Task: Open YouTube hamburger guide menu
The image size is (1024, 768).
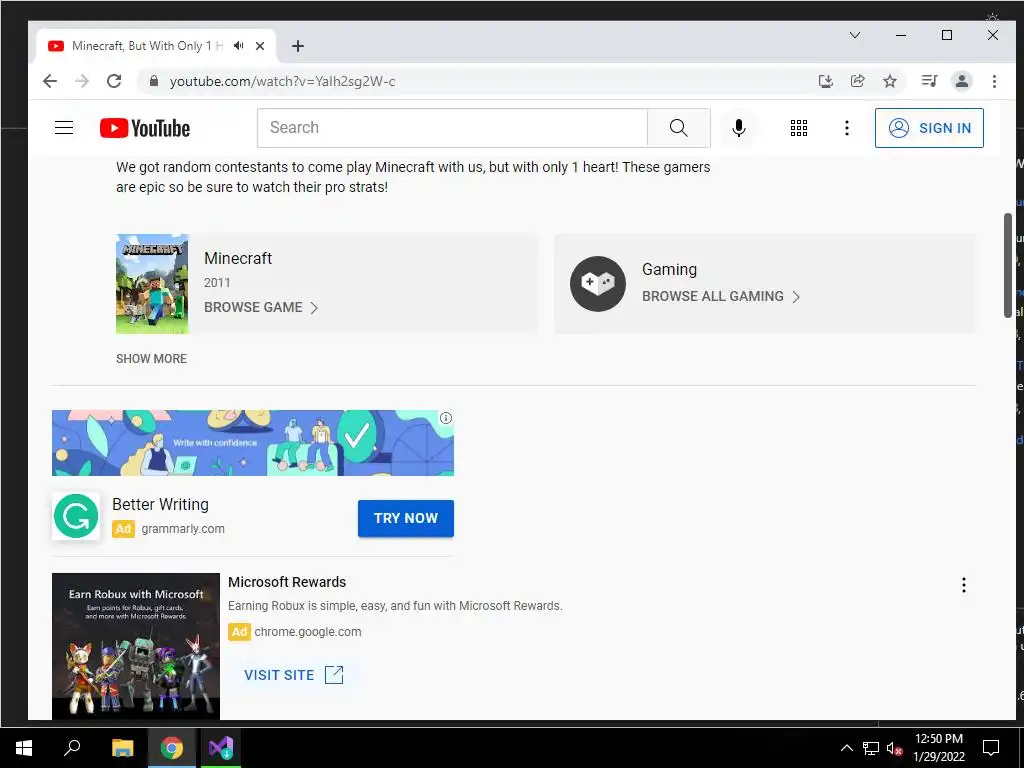Action: [64, 127]
